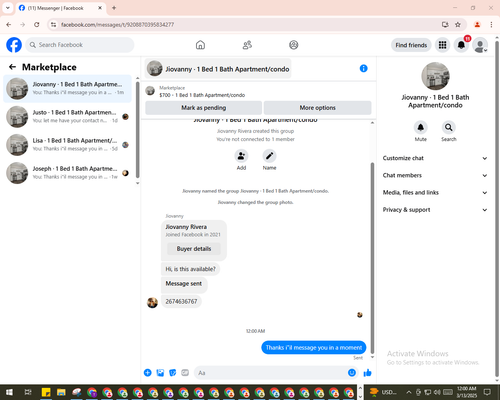
Task: Click the 'Thanks i'll message you' bubble
Action: (314, 347)
